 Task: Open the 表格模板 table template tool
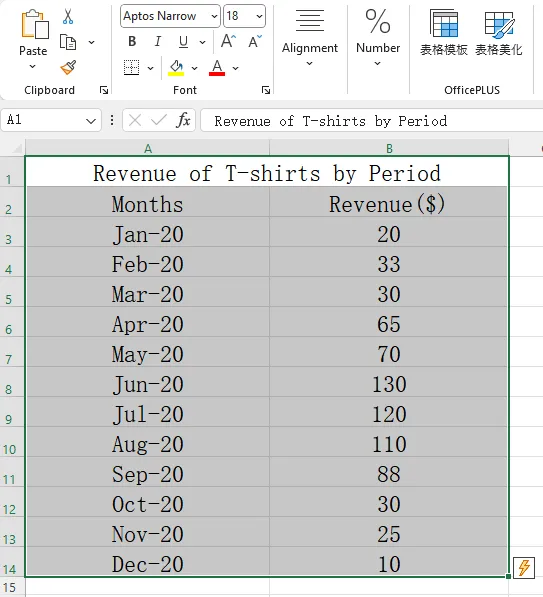tap(444, 33)
